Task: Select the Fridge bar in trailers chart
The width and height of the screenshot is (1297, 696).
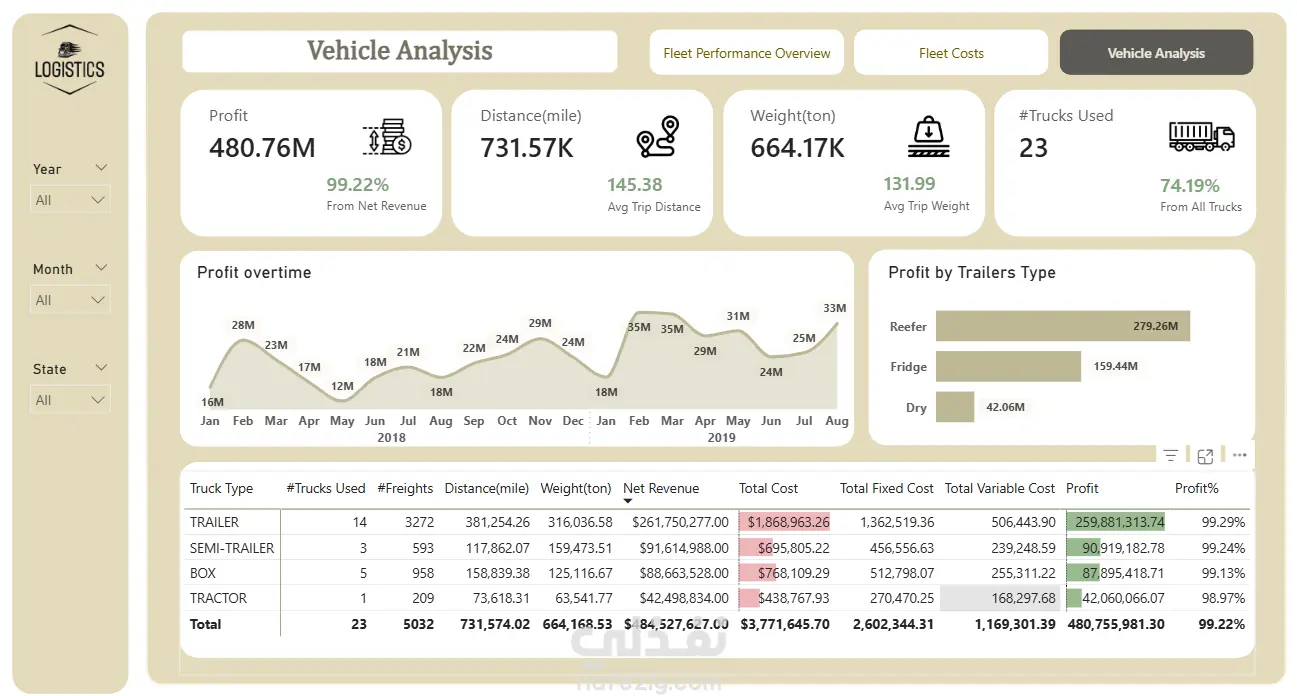Action: point(1008,366)
